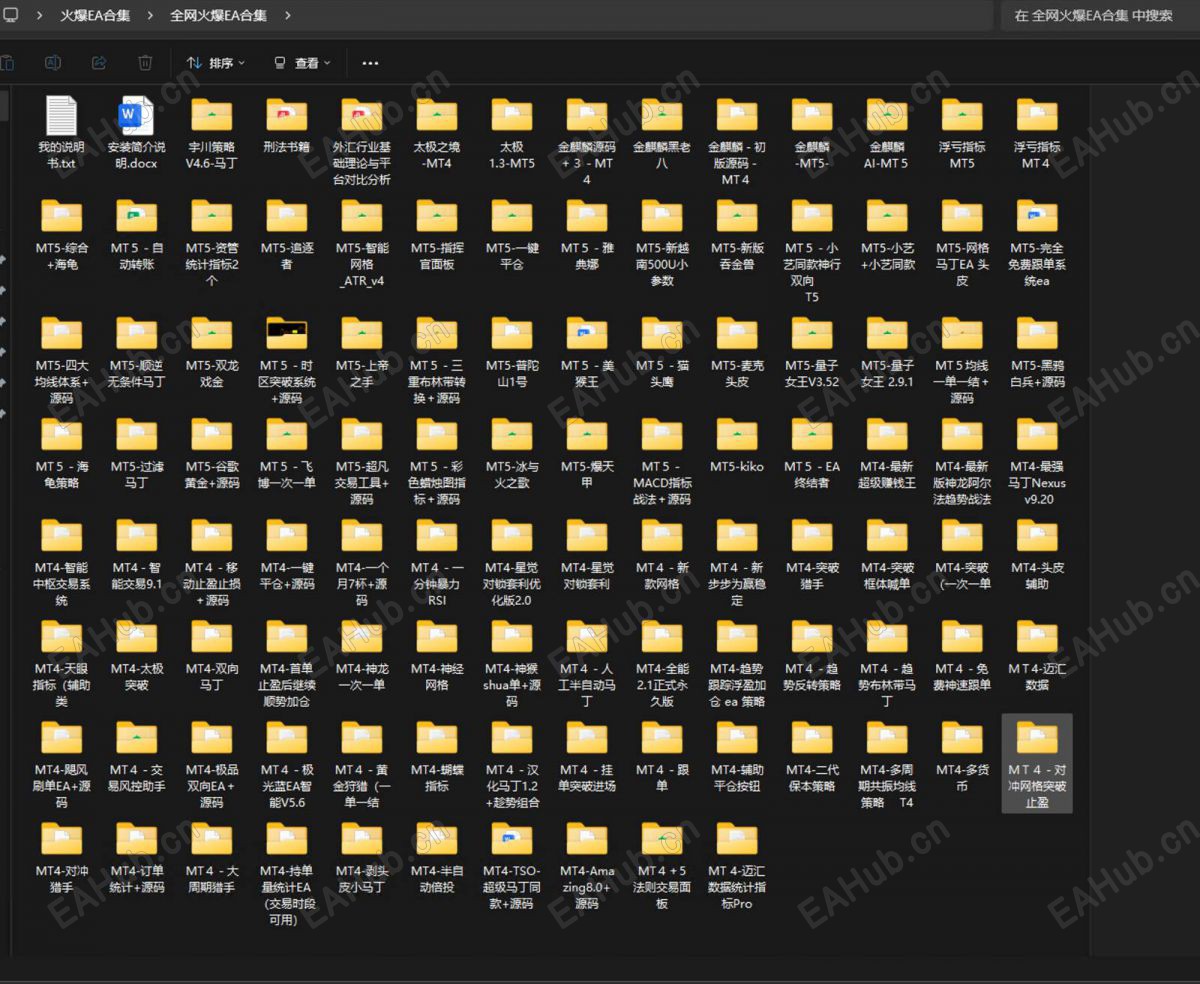Select the 太极之境-MT4 folder

(437, 134)
